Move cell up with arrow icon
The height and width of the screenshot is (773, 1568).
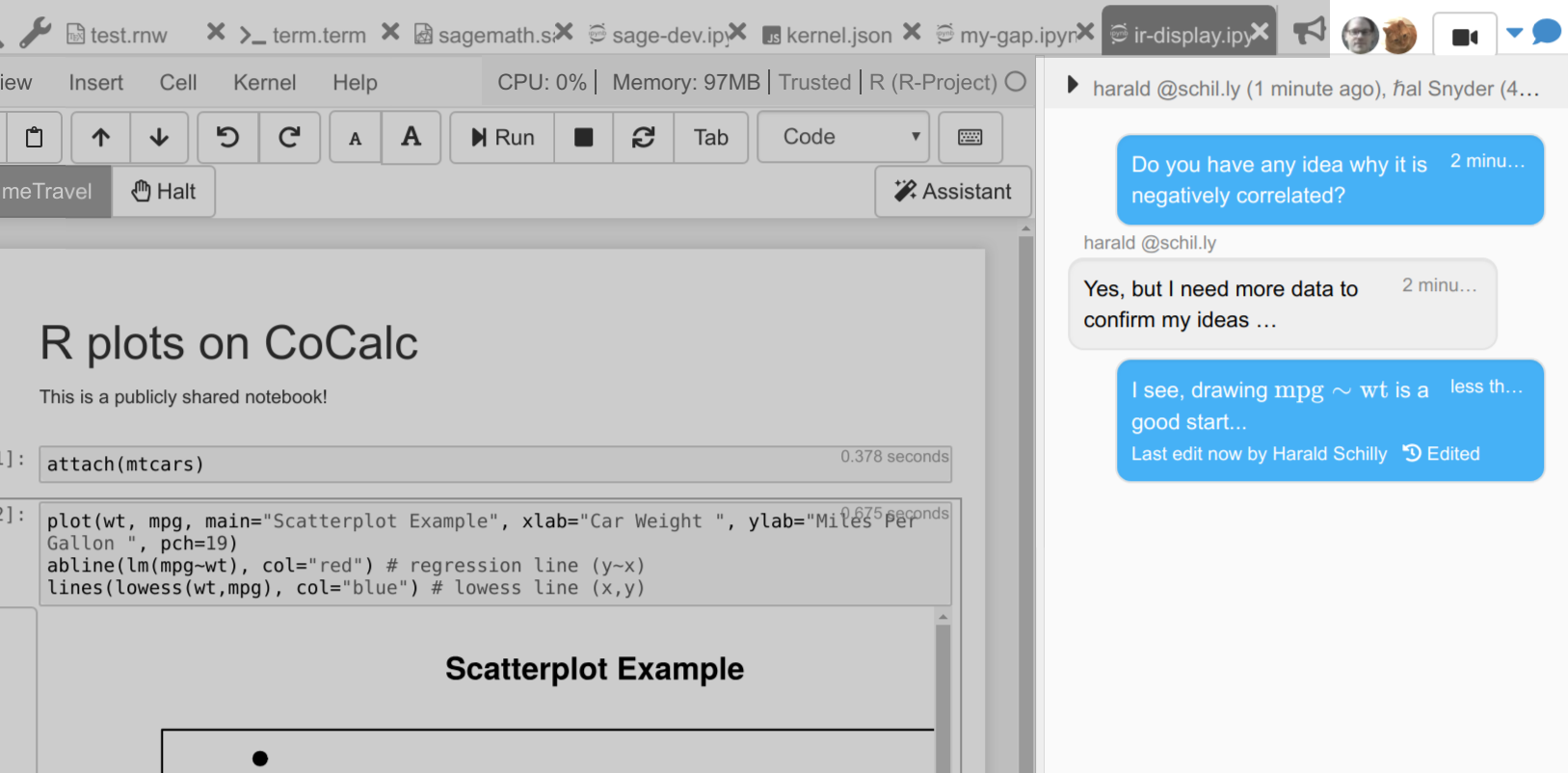click(100, 138)
